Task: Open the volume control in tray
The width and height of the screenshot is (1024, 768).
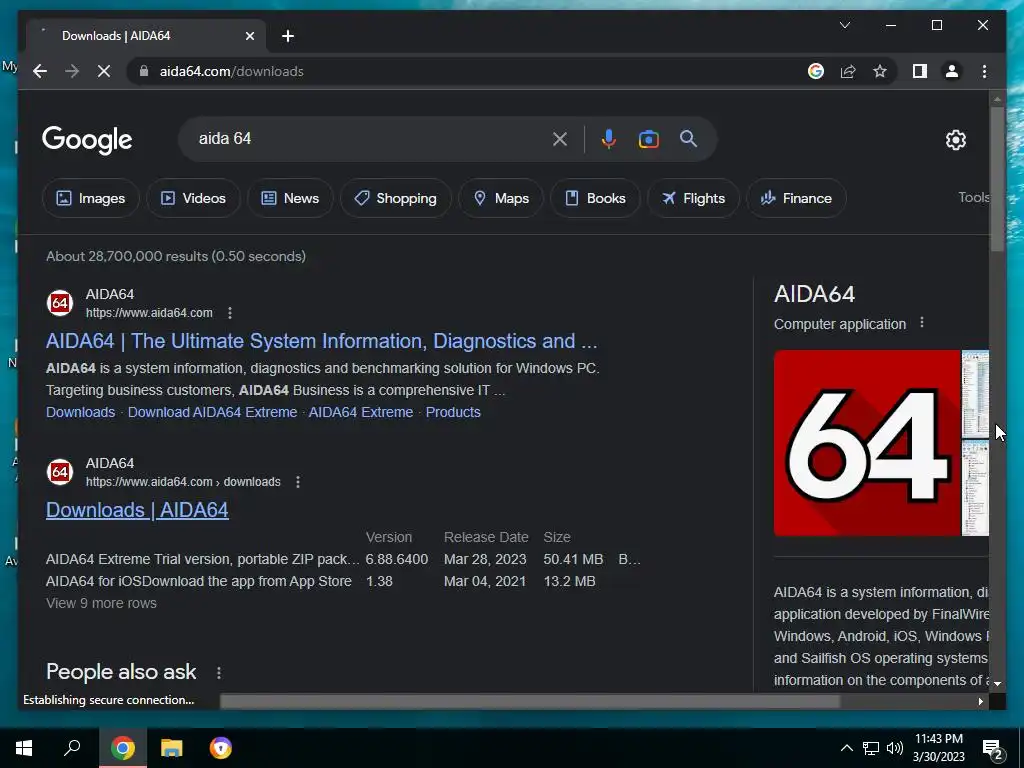Action: click(895, 748)
